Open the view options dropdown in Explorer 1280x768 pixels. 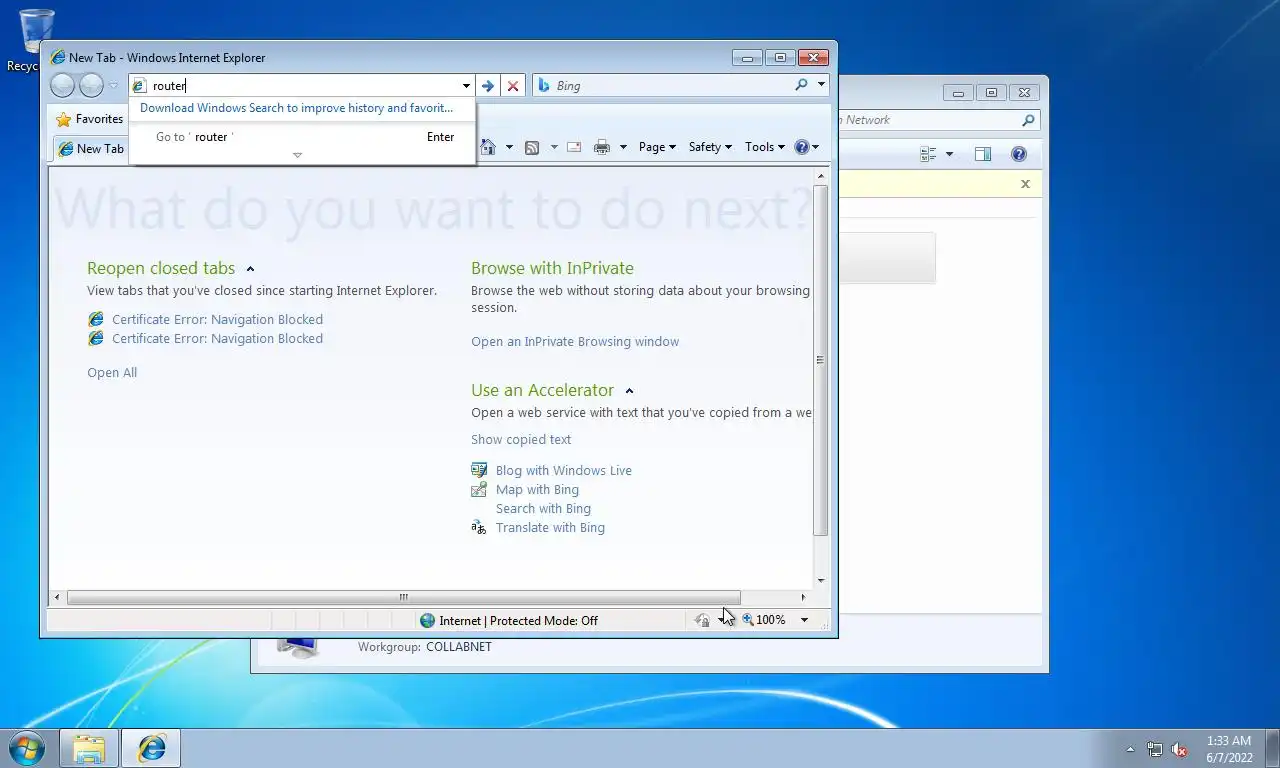[949, 154]
